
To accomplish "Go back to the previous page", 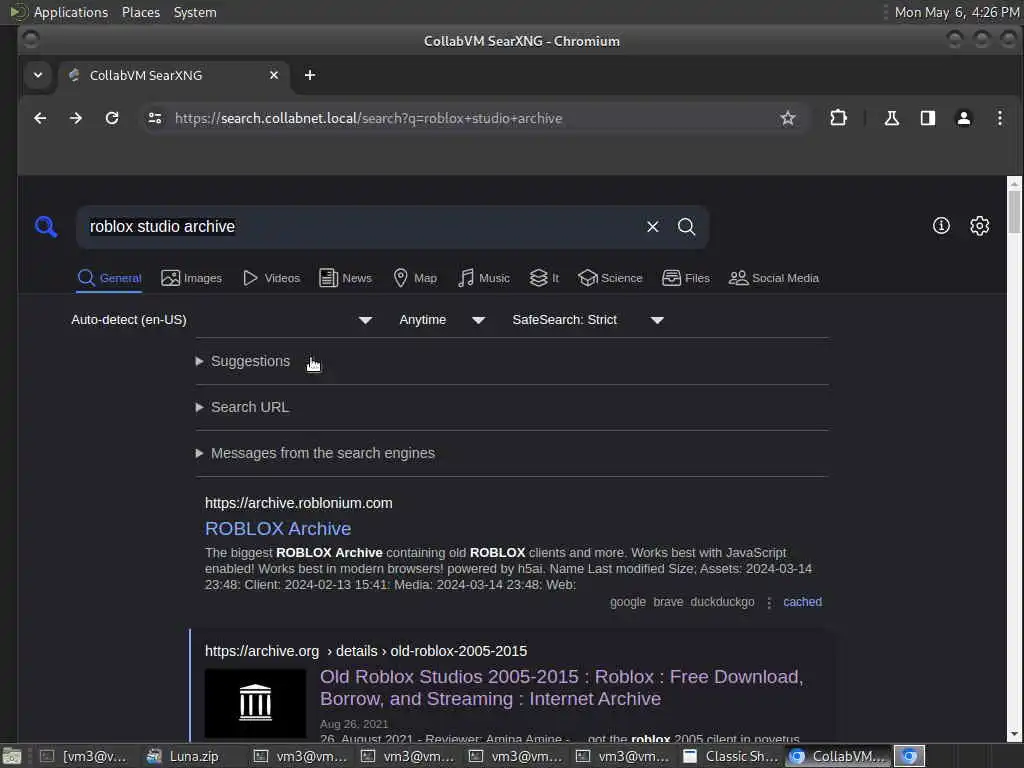I will 40,118.
